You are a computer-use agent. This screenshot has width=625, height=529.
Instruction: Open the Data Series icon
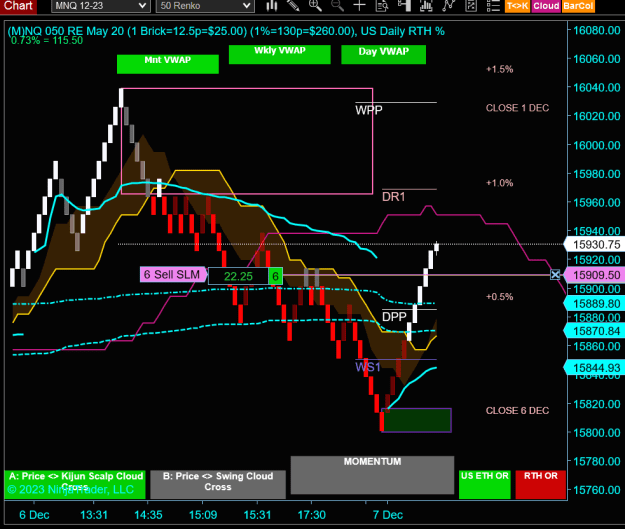[x=426, y=6]
